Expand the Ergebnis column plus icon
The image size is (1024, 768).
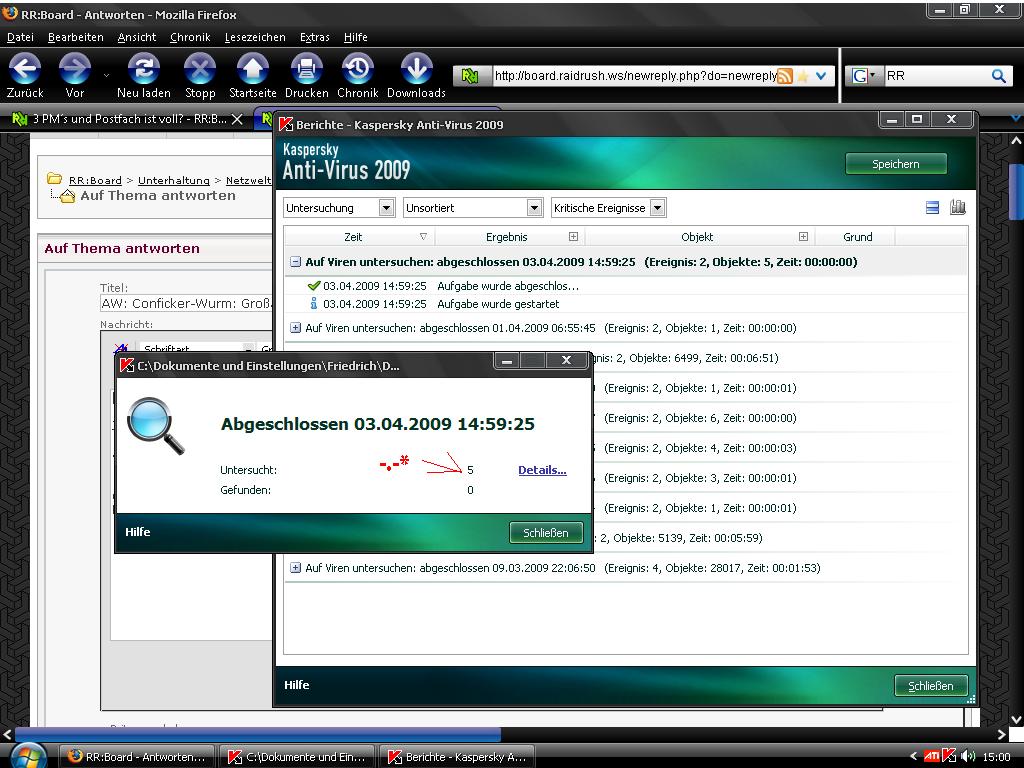[x=573, y=236]
